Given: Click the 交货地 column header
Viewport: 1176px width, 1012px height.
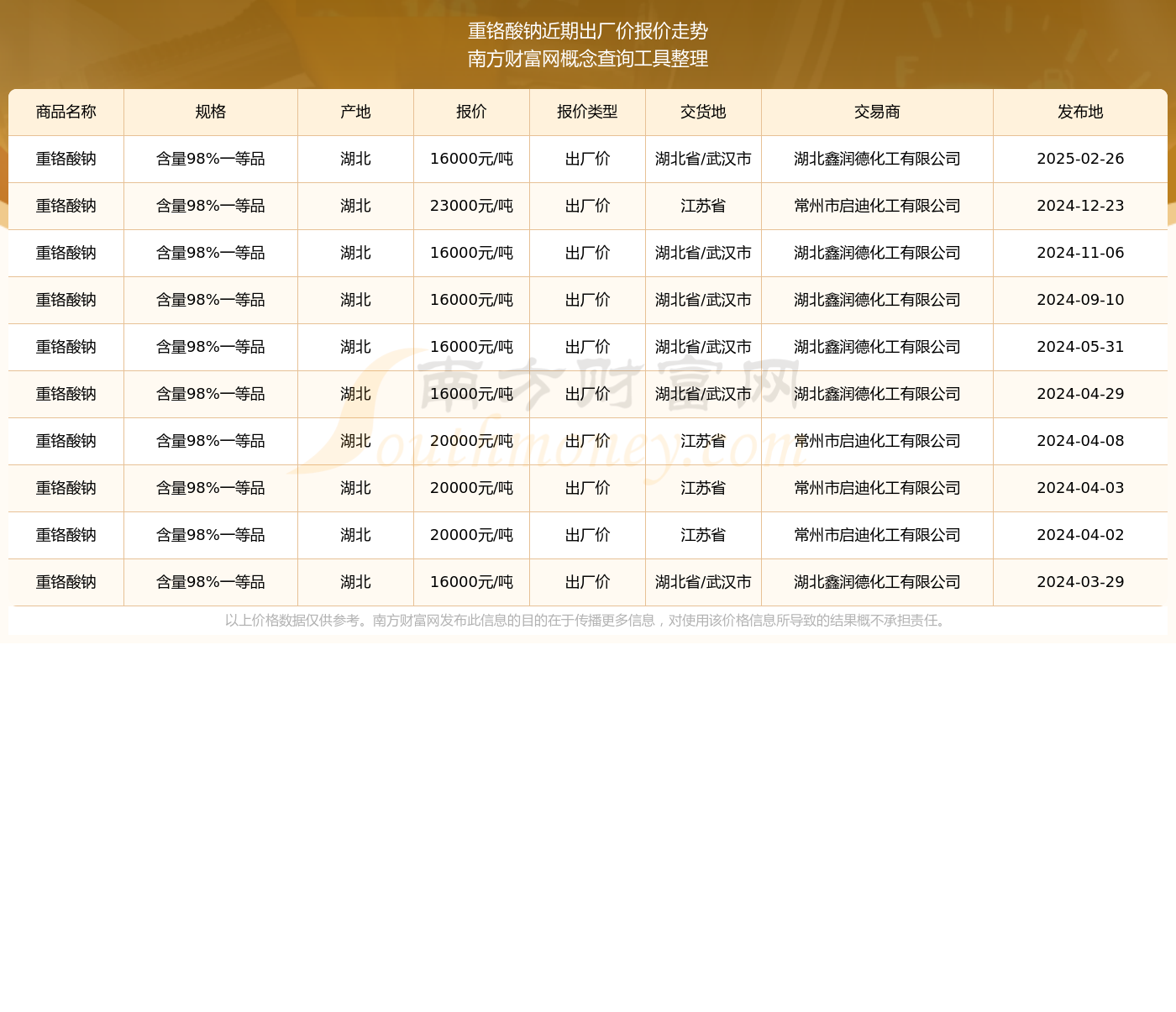Looking at the screenshot, I should click(x=704, y=113).
